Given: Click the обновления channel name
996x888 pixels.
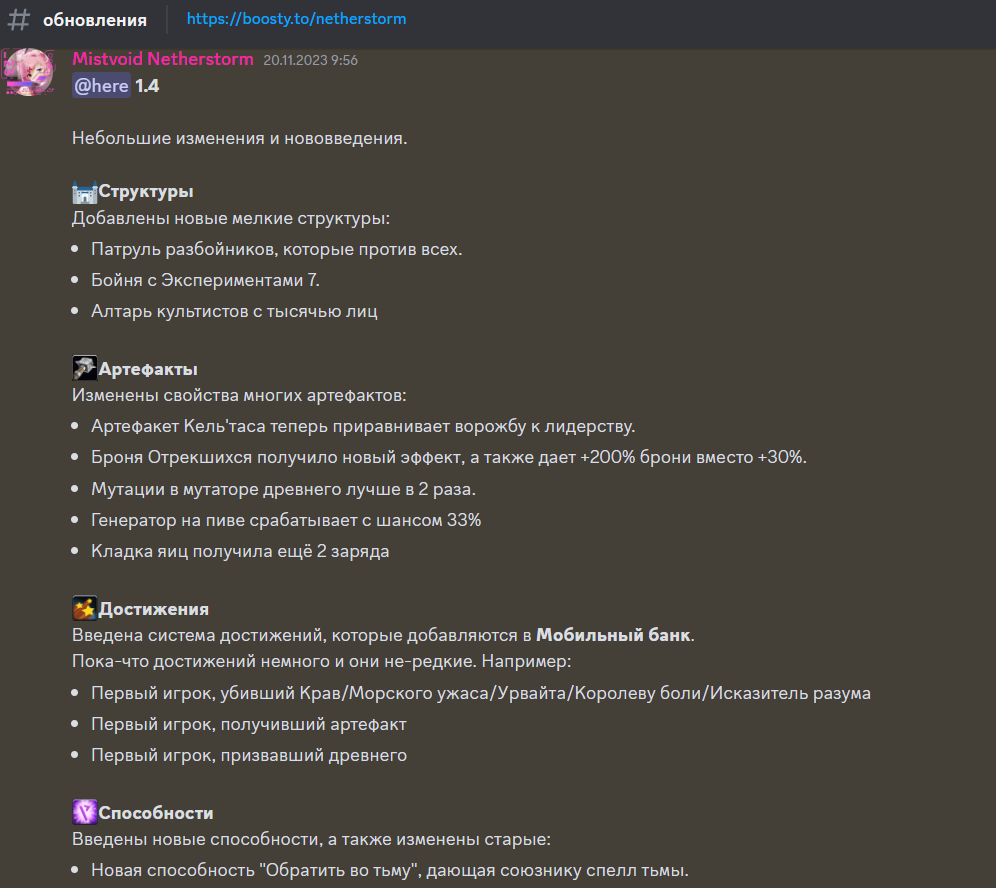Looking at the screenshot, I should click(x=95, y=20).
